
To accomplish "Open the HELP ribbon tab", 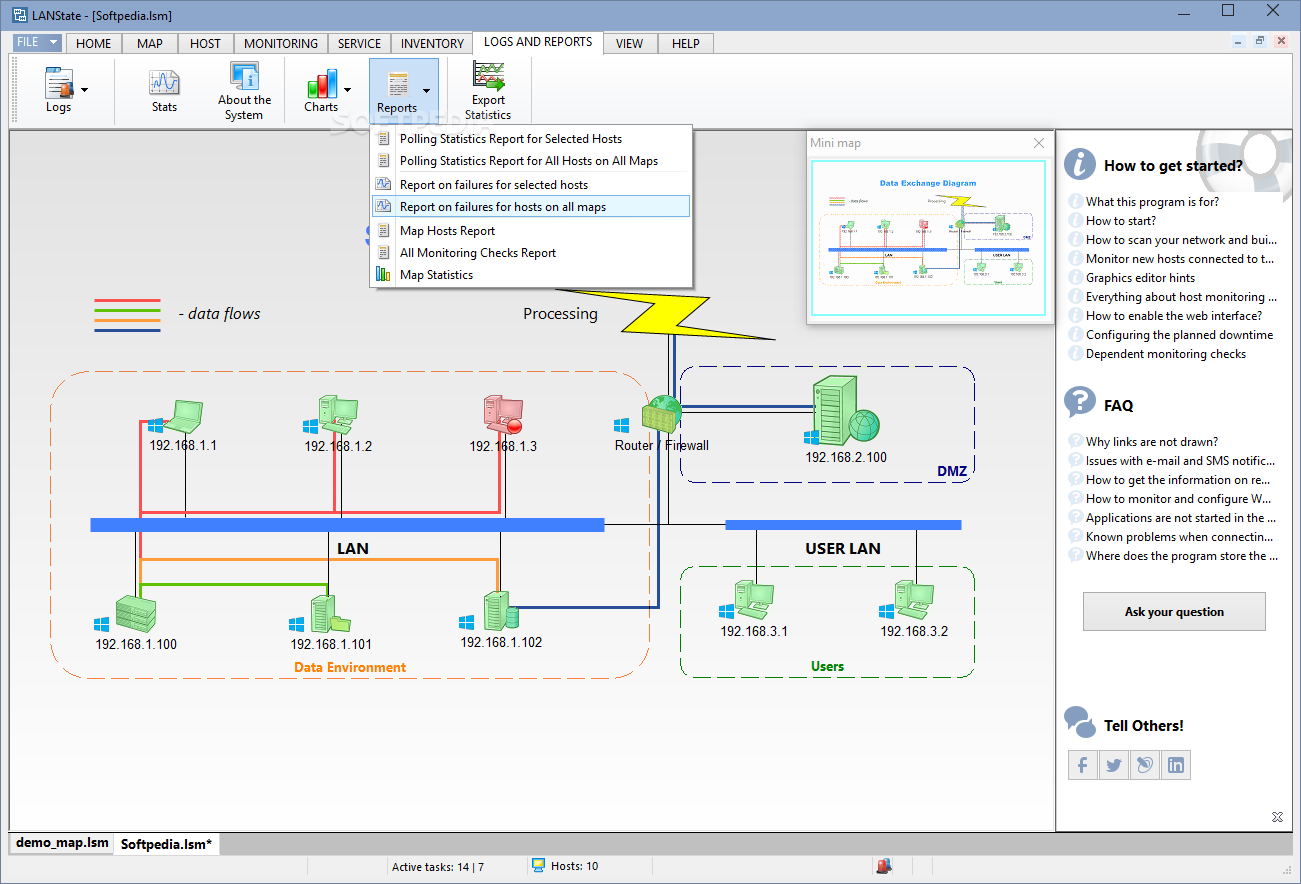I will tap(686, 43).
